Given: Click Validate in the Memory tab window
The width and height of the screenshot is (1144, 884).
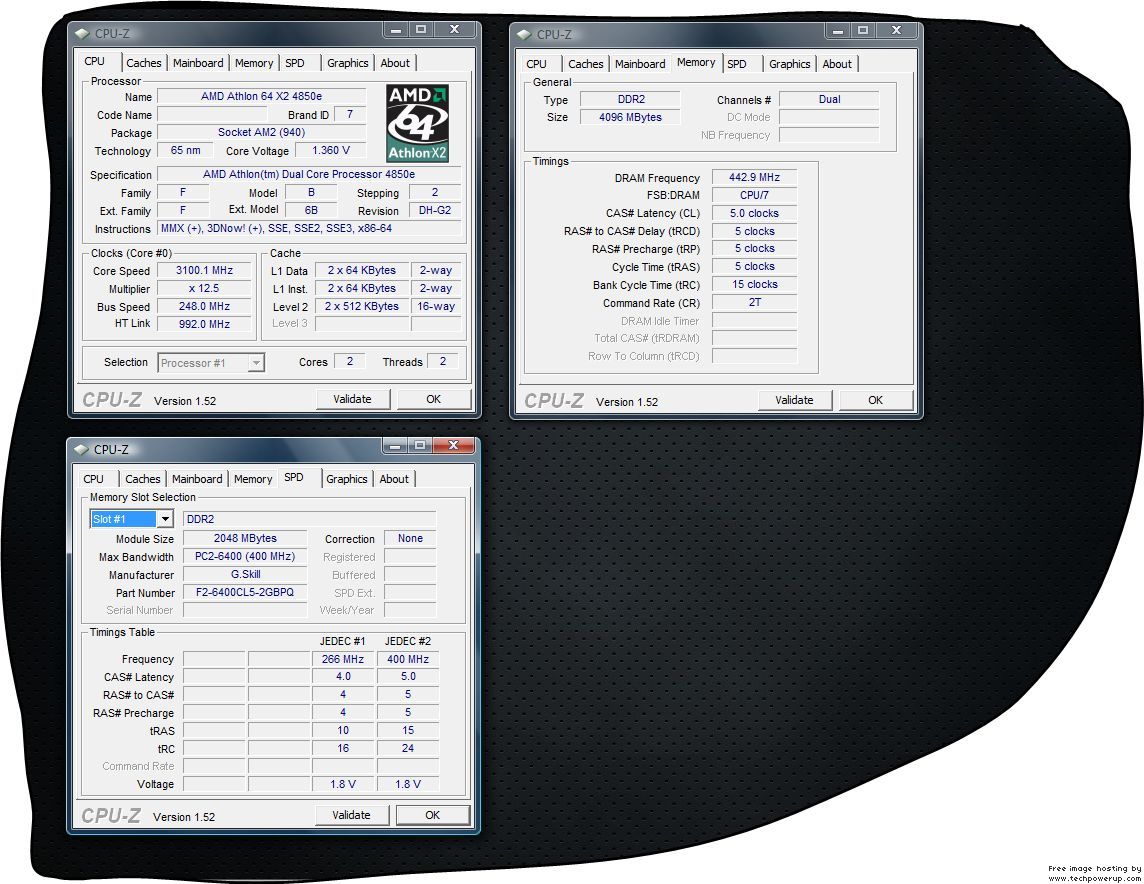Looking at the screenshot, I should coord(795,400).
